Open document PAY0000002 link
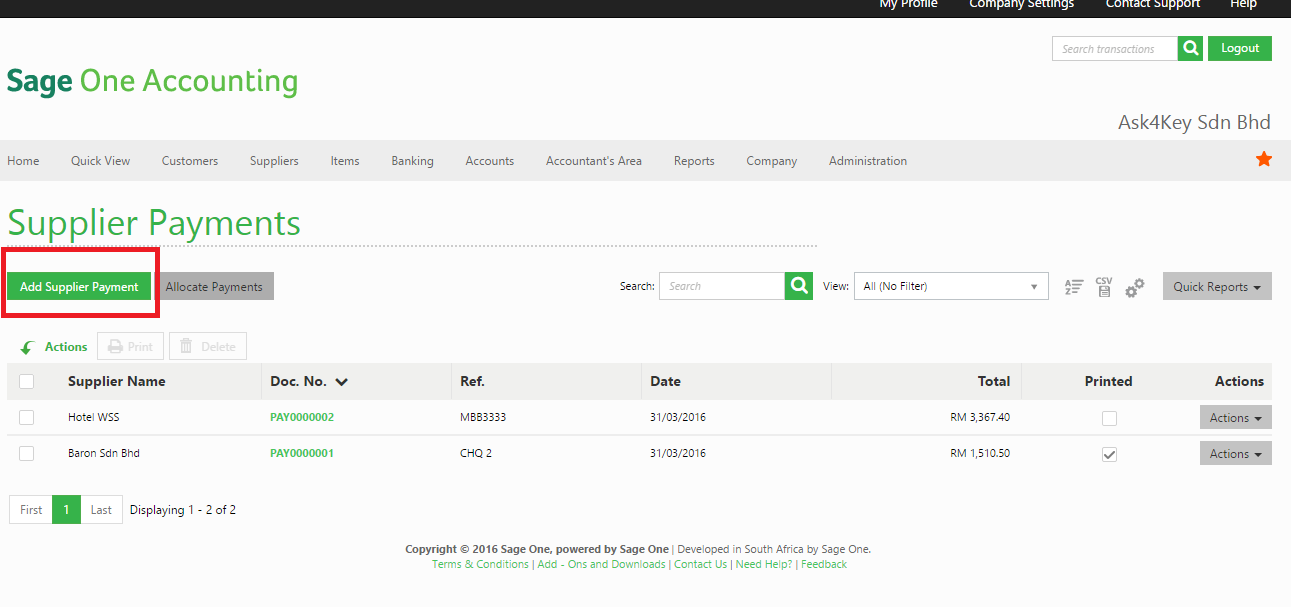The width and height of the screenshot is (1291, 607). click(x=302, y=417)
